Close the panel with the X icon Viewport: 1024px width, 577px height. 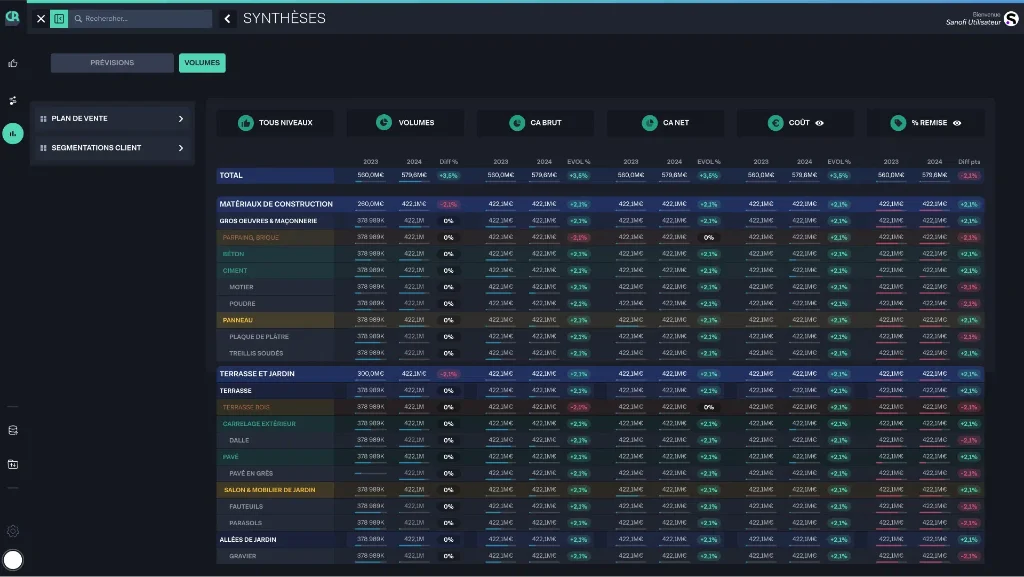pos(40,19)
